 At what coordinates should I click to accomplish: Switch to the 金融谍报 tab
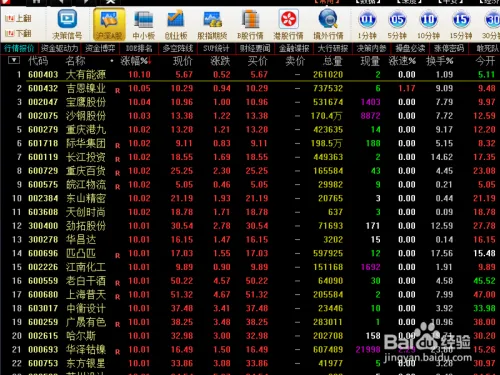[x=294, y=48]
